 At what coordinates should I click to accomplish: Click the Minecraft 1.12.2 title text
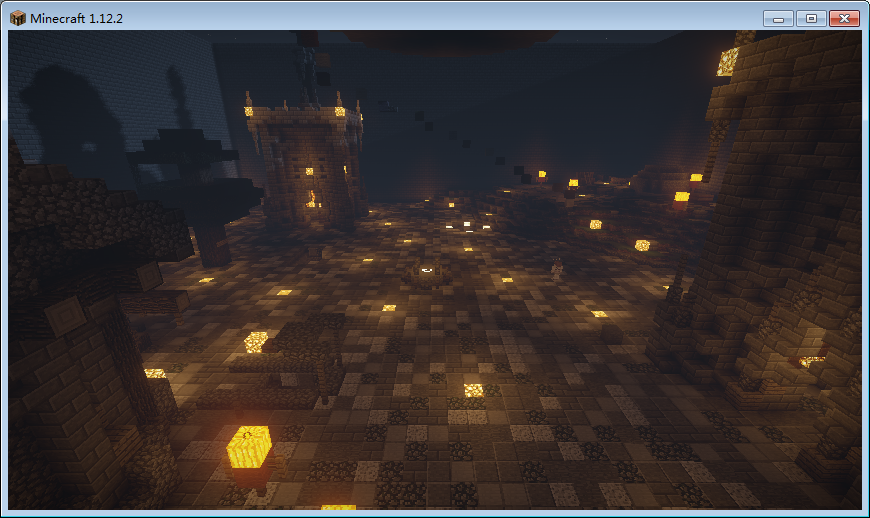pyautogui.click(x=77, y=18)
